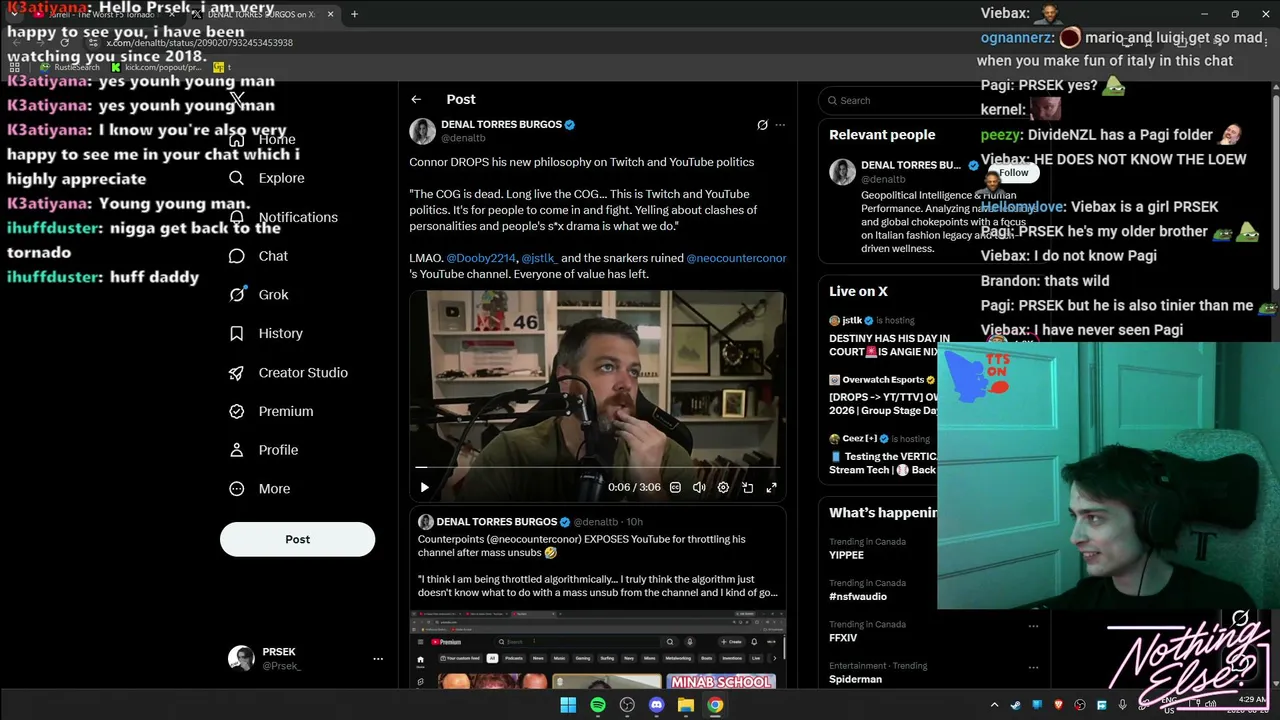Click the PRSEK account avatar
This screenshot has width=1280, height=720.
(241, 658)
